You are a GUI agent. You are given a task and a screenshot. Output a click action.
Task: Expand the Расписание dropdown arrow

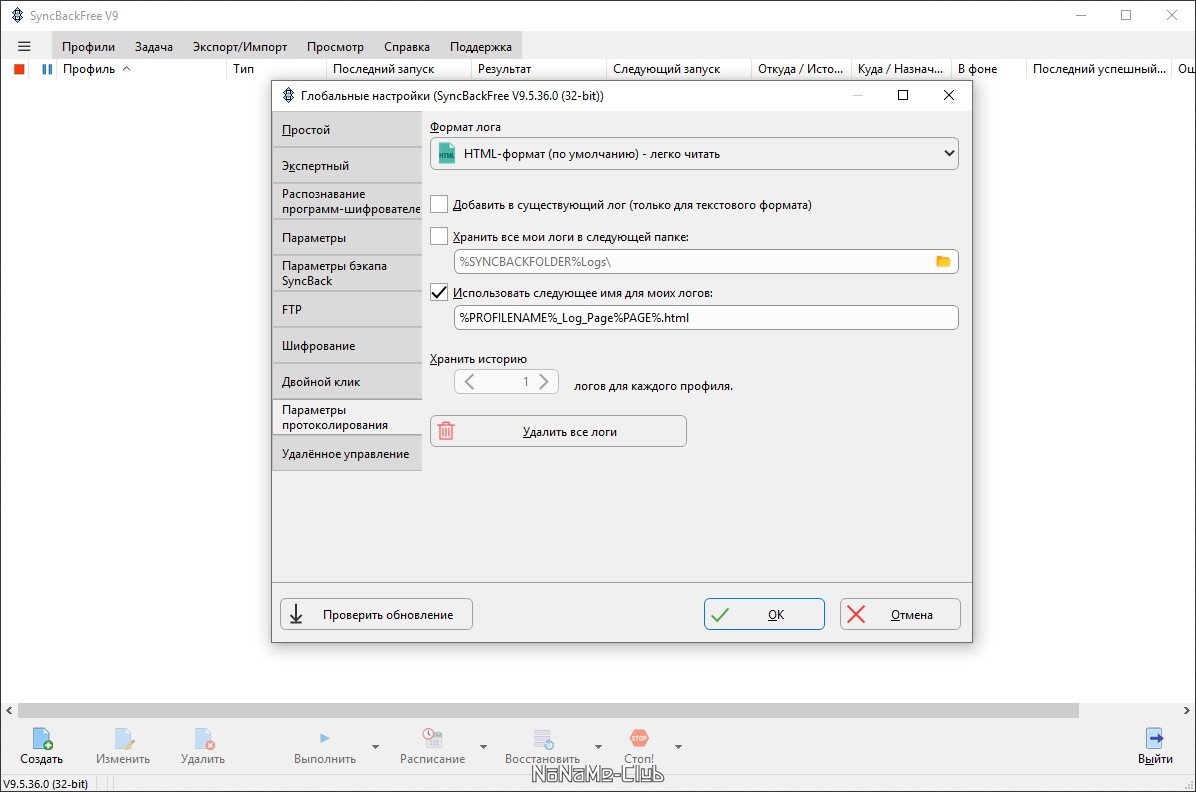tap(484, 747)
